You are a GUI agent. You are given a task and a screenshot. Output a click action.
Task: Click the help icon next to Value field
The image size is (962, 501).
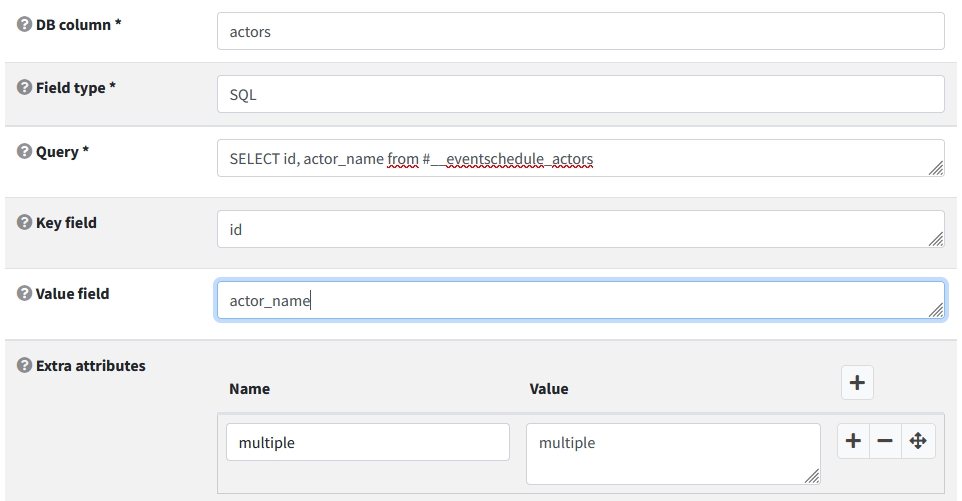pos(24,294)
